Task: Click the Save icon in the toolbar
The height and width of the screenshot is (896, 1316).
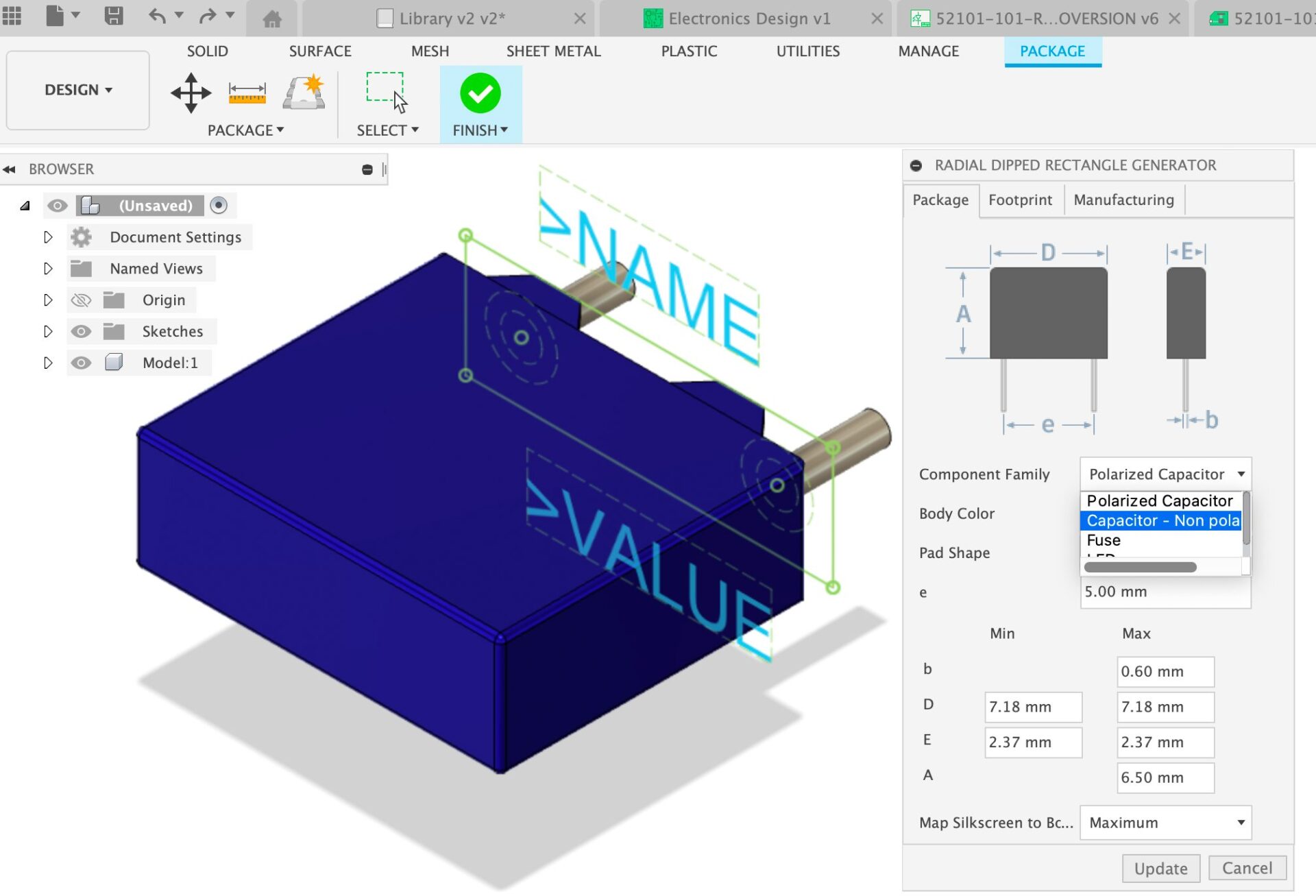Action: 114,16
